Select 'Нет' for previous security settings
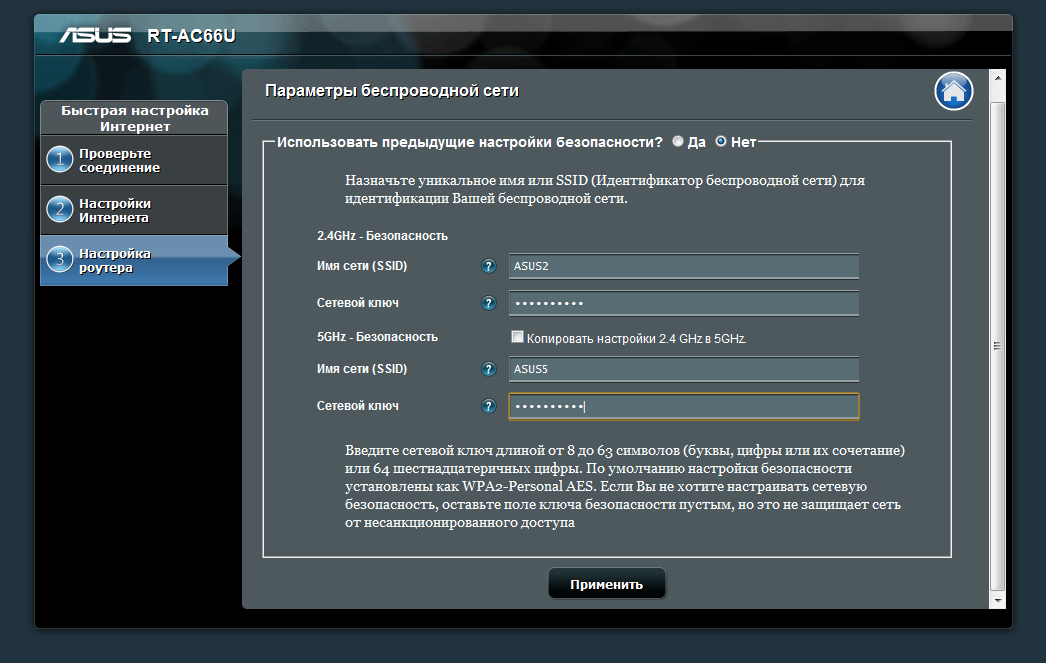Viewport: 1046px width, 663px height. 720,141
